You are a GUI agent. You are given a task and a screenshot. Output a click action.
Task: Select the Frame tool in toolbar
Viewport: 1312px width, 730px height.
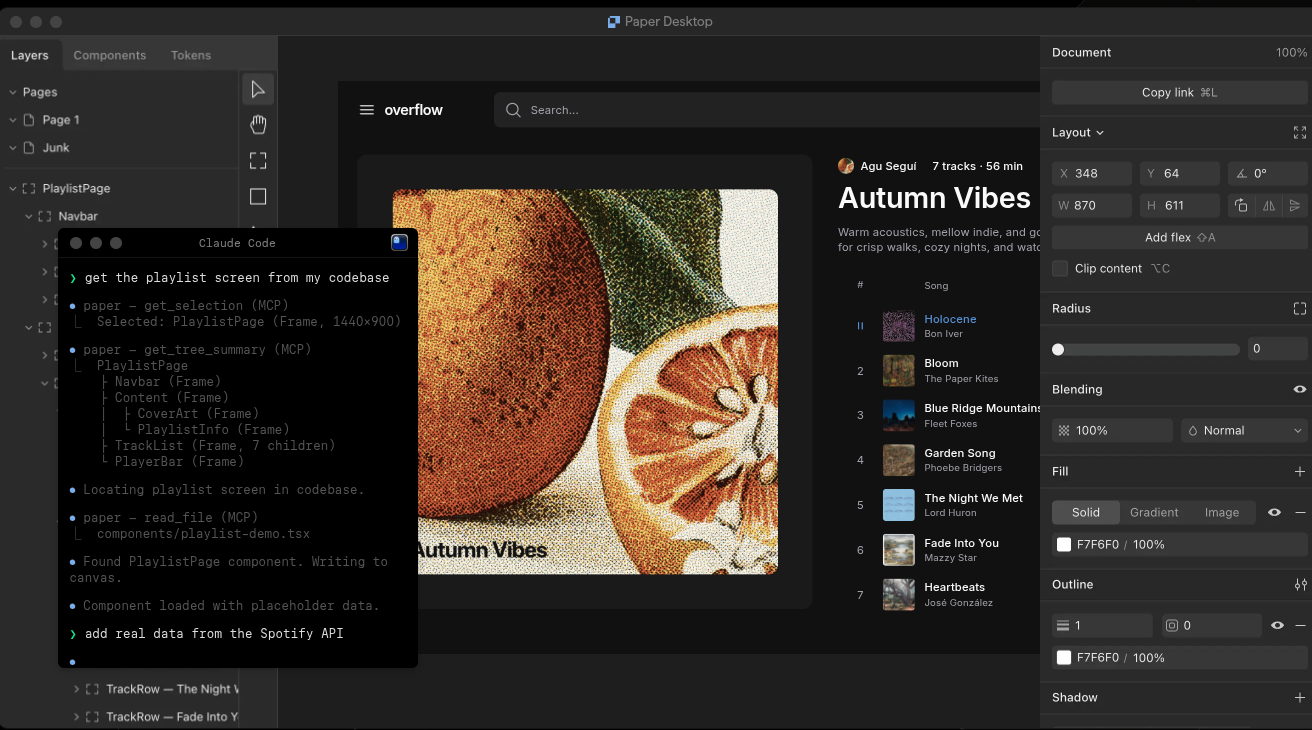pos(258,161)
